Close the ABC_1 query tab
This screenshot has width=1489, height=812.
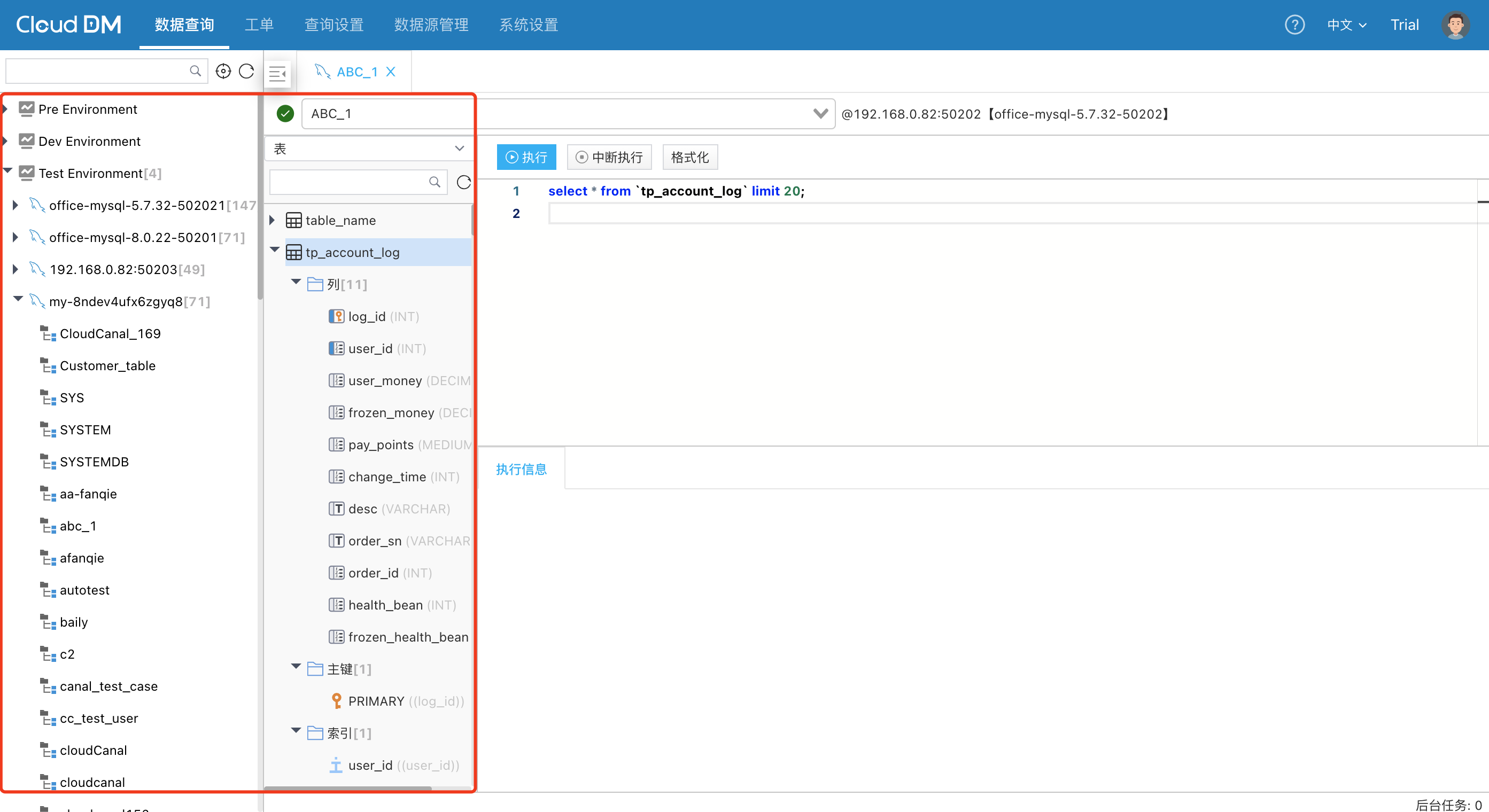[391, 72]
